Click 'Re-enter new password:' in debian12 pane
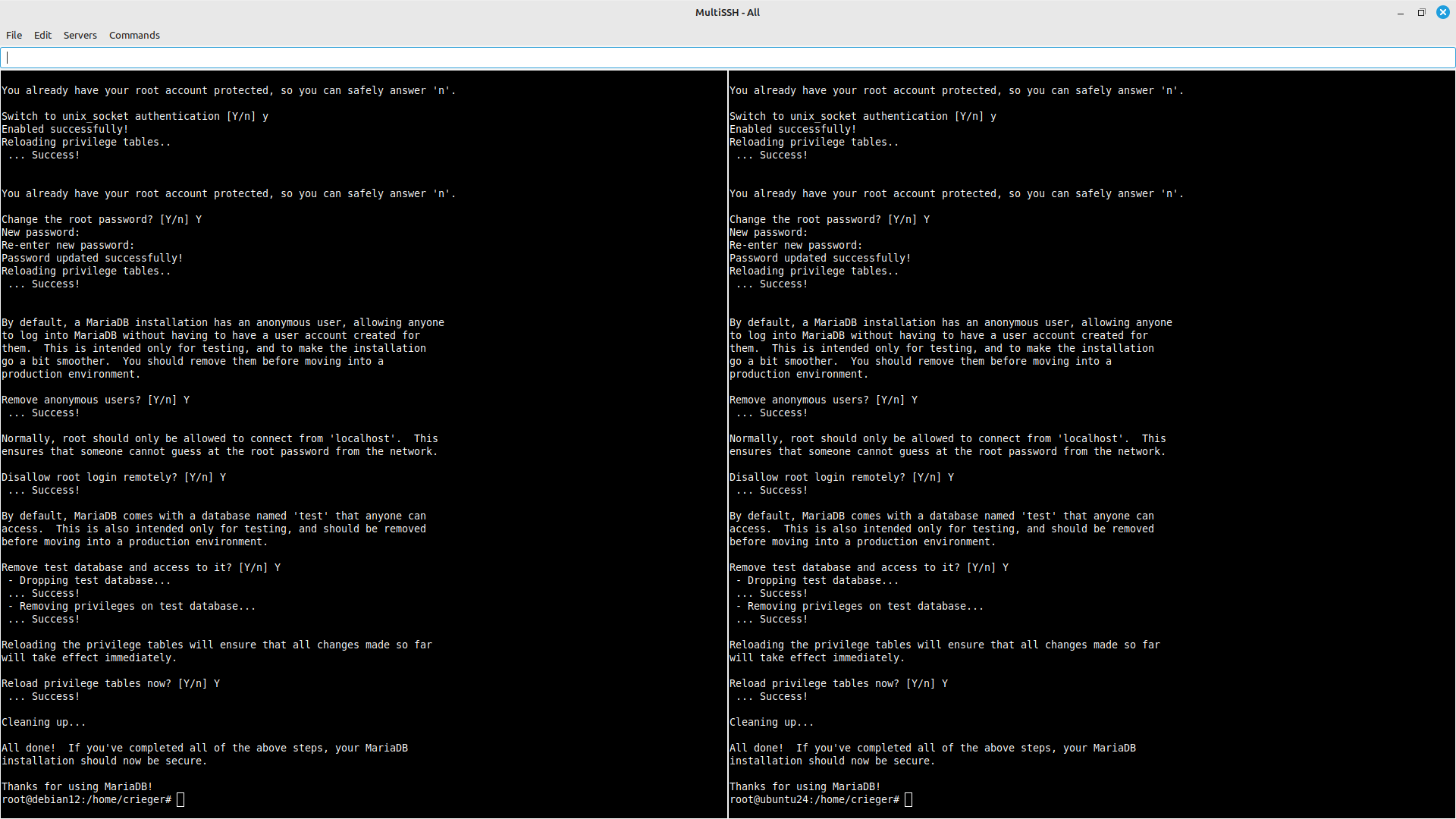Screen dimensions: 1456x819 tap(68, 245)
